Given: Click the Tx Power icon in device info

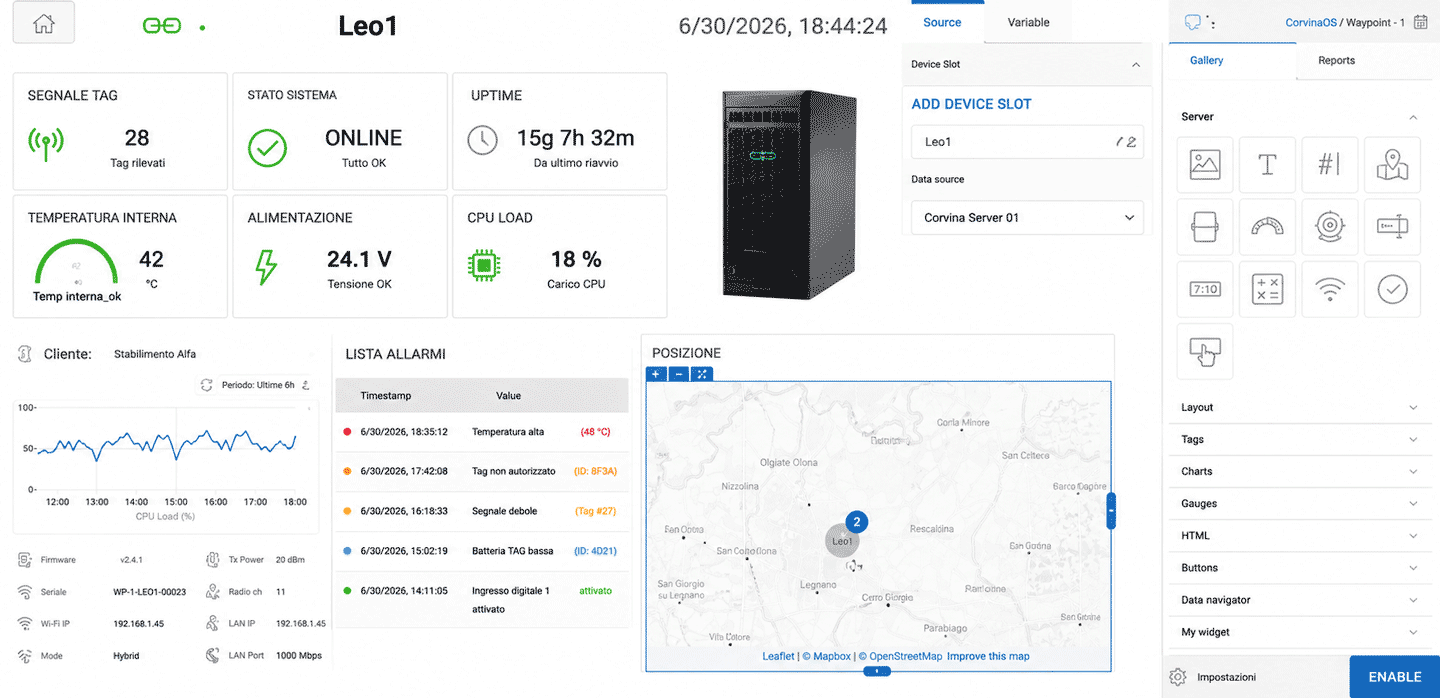Looking at the screenshot, I should [212, 560].
